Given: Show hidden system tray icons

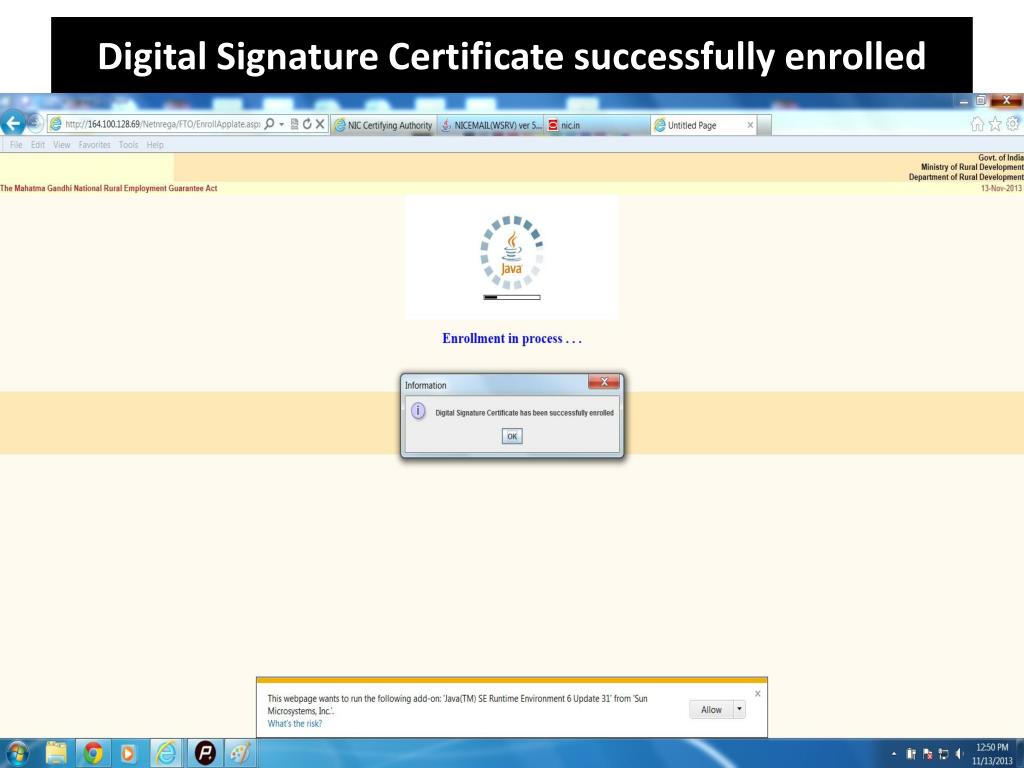Looking at the screenshot, I should click(x=894, y=754).
